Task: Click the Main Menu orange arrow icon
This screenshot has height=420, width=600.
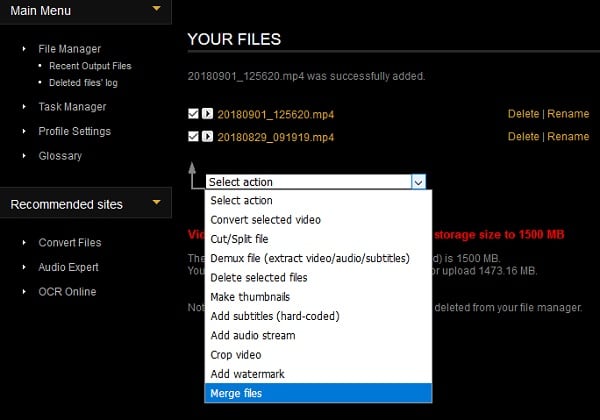Action: point(155,10)
